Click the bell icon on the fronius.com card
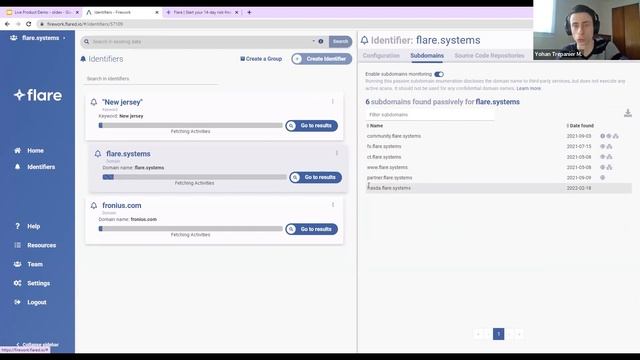Image resolution: width=640 pixels, height=360 pixels. pyautogui.click(x=93, y=205)
